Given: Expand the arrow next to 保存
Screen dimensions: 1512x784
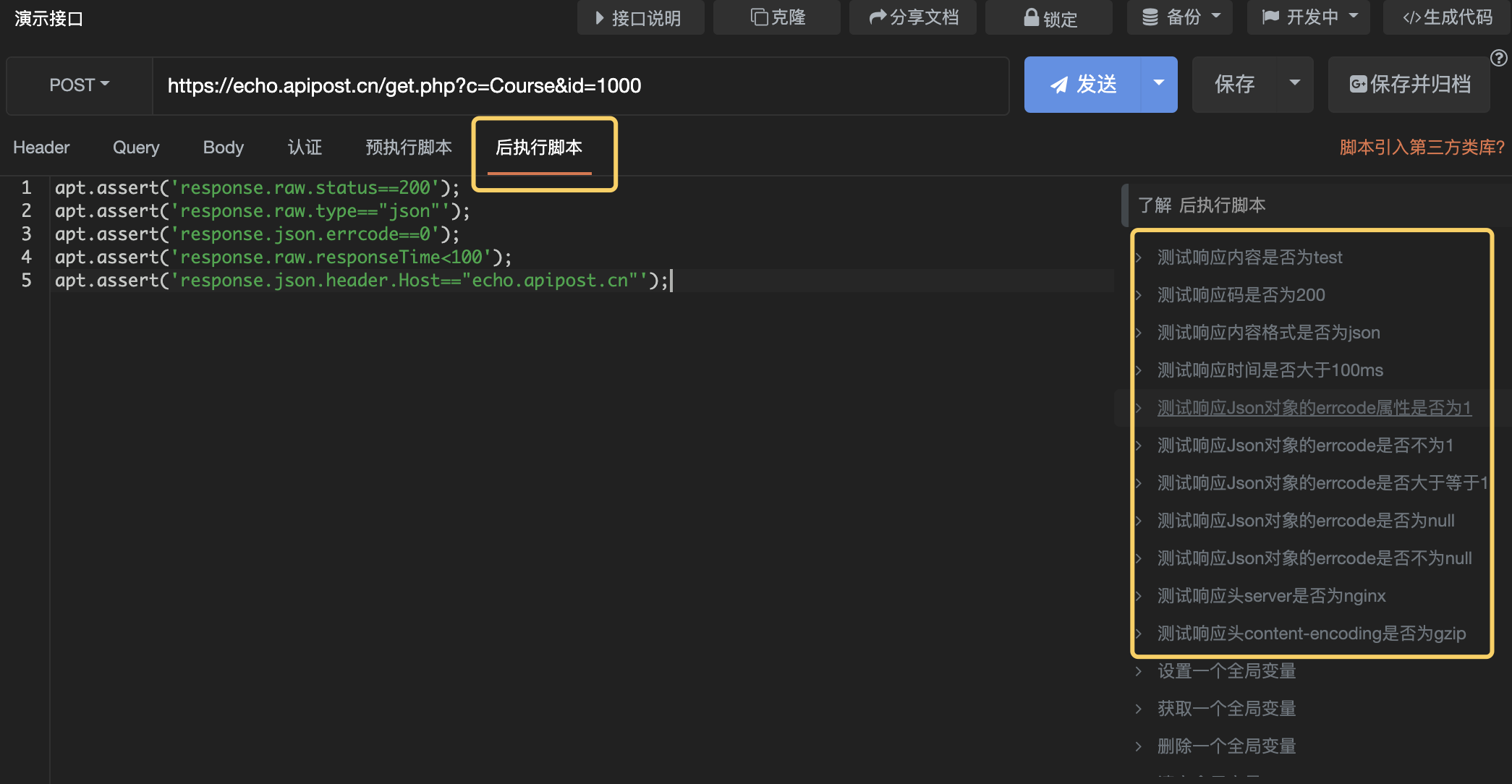Looking at the screenshot, I should click(1295, 85).
